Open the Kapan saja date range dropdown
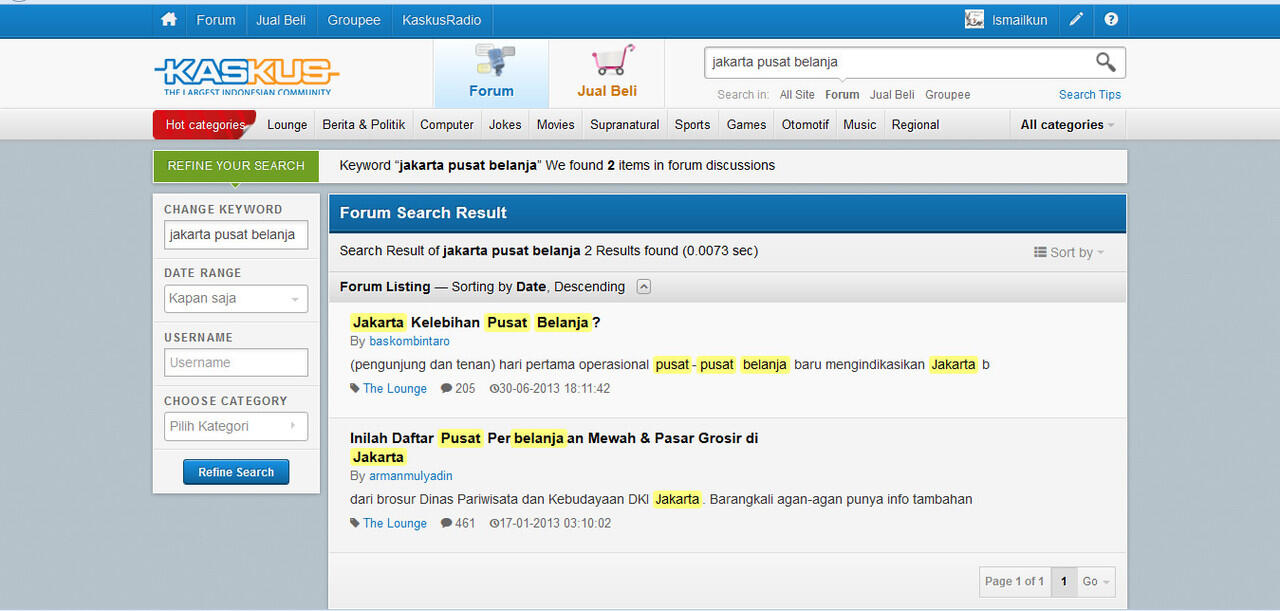The width and height of the screenshot is (1280, 611). point(236,299)
